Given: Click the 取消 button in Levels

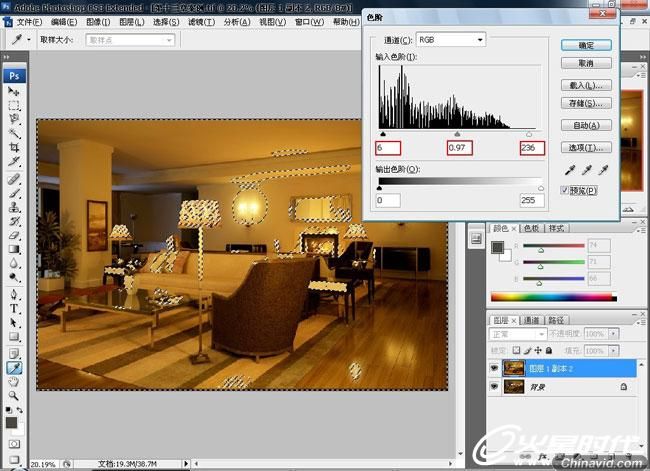Looking at the screenshot, I should coord(586,63).
